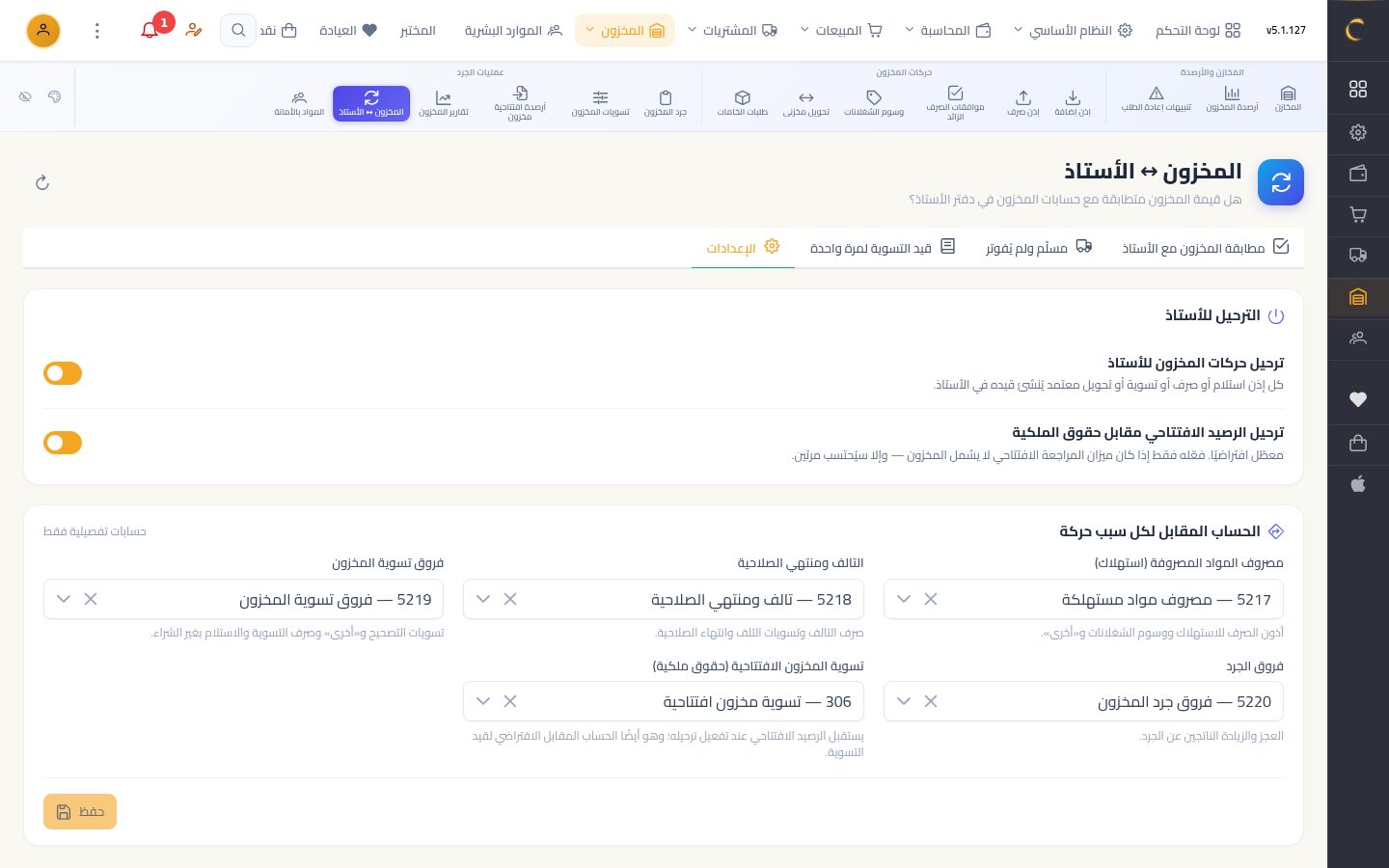Expand the 5220 فروق جرد المخزون dropdown
1389x868 pixels.
(904, 701)
